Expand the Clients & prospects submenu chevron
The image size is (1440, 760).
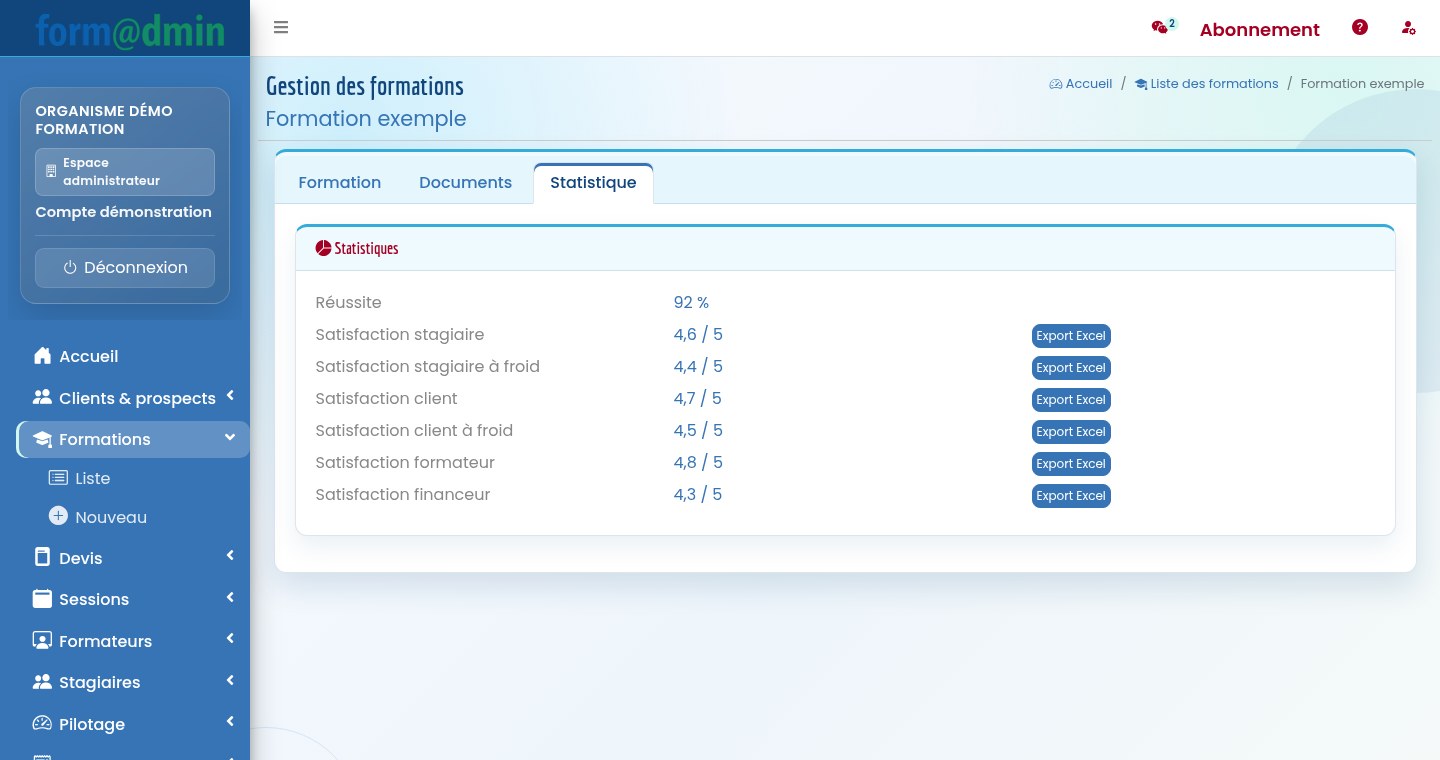(x=230, y=396)
